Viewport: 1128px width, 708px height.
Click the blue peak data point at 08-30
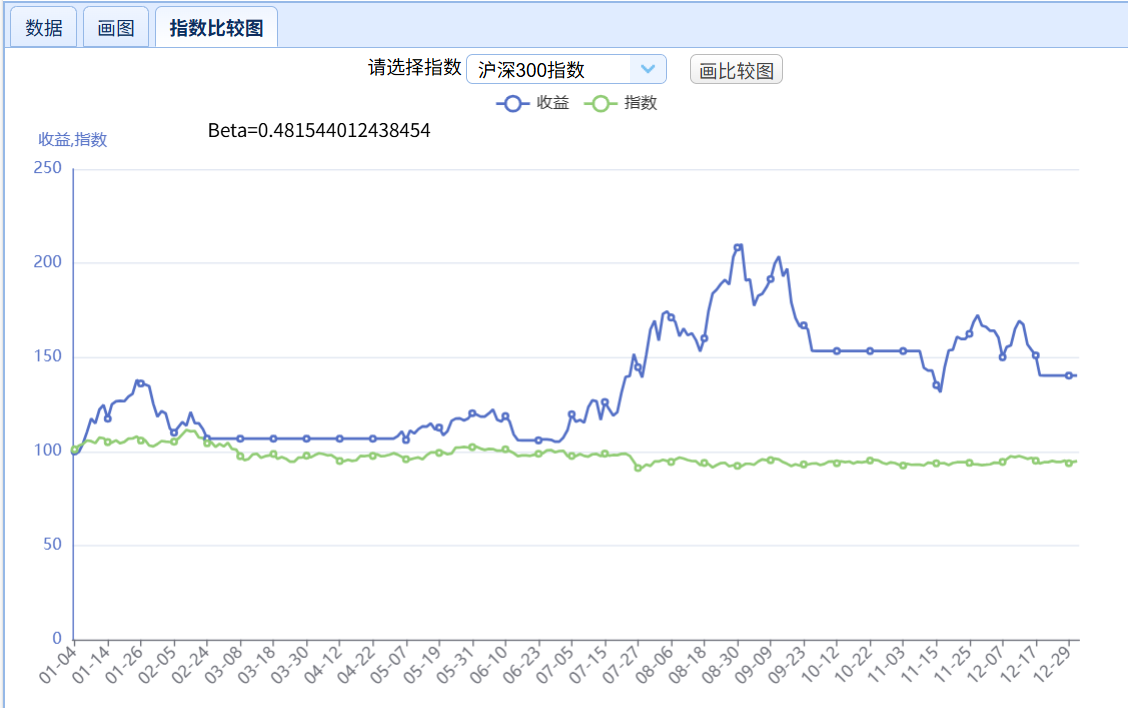click(738, 247)
